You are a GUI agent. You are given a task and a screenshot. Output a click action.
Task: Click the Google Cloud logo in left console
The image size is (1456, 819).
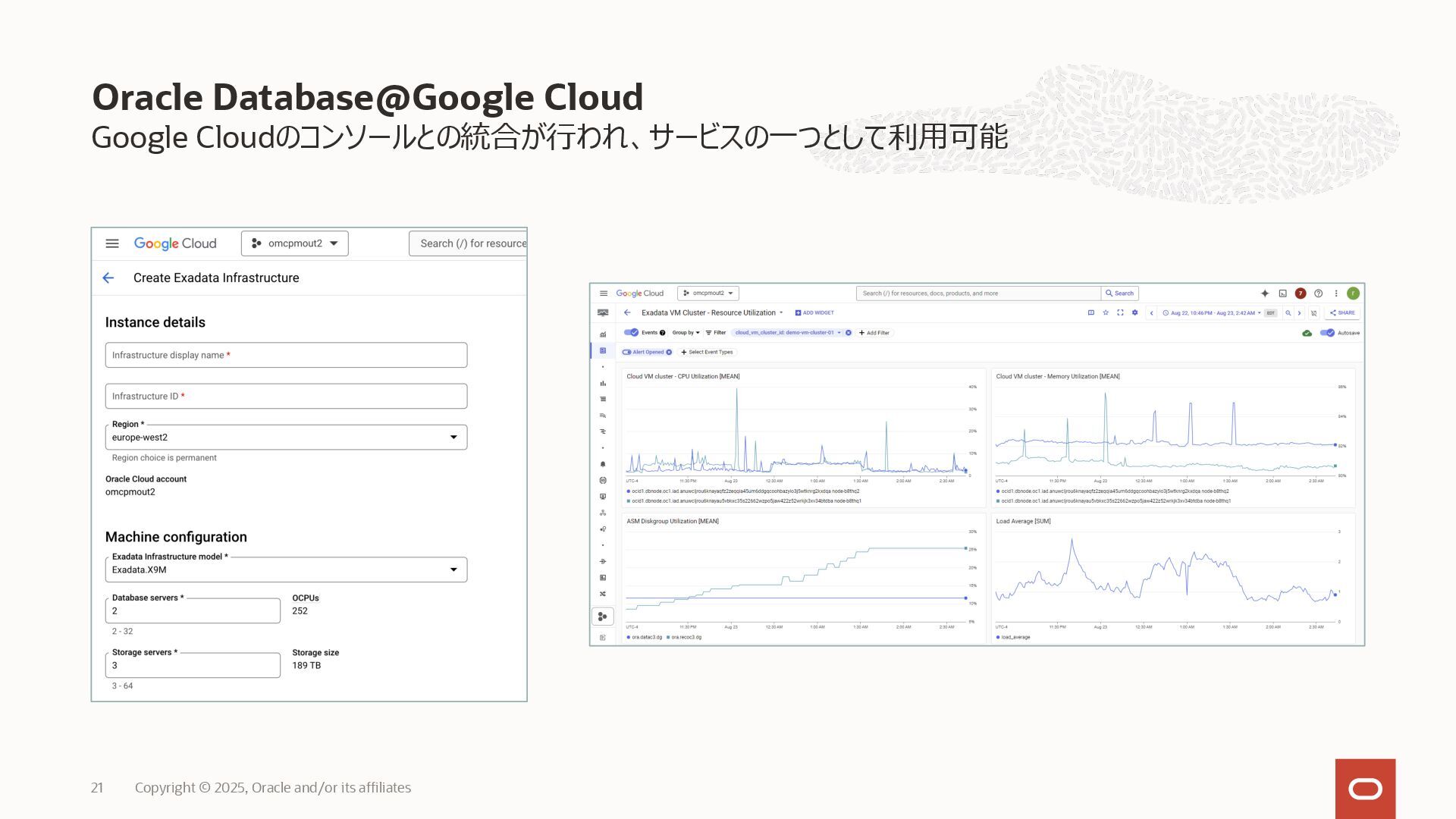(175, 243)
